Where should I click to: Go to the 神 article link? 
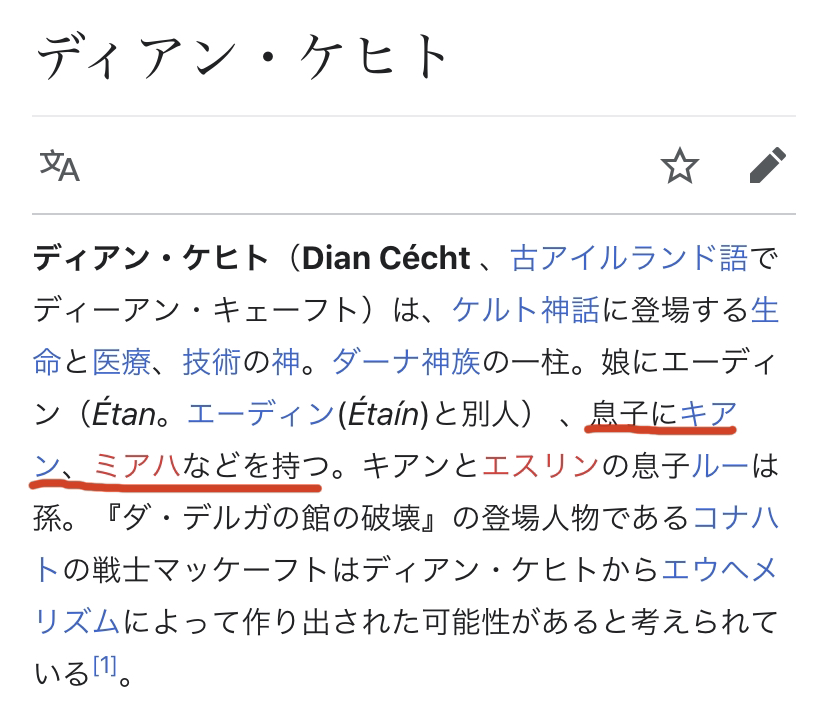pos(286,362)
